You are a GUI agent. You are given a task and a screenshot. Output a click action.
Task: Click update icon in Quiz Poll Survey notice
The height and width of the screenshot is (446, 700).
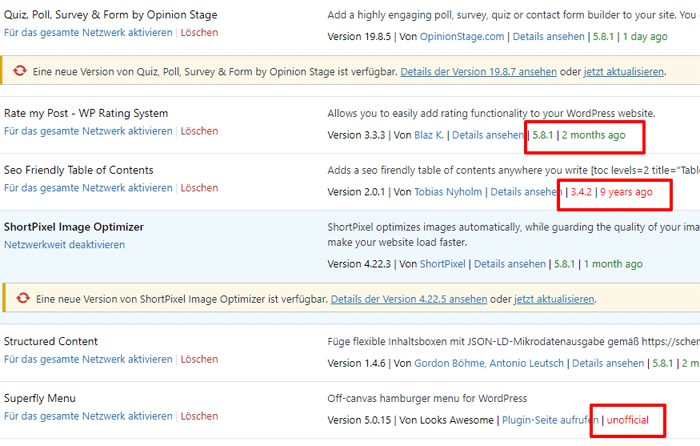pos(20,71)
